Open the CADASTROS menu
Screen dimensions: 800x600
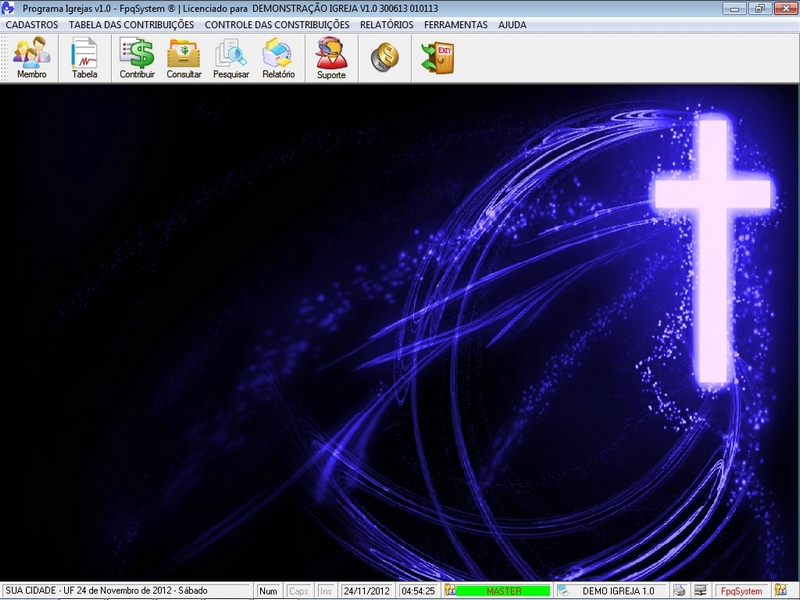click(x=32, y=24)
